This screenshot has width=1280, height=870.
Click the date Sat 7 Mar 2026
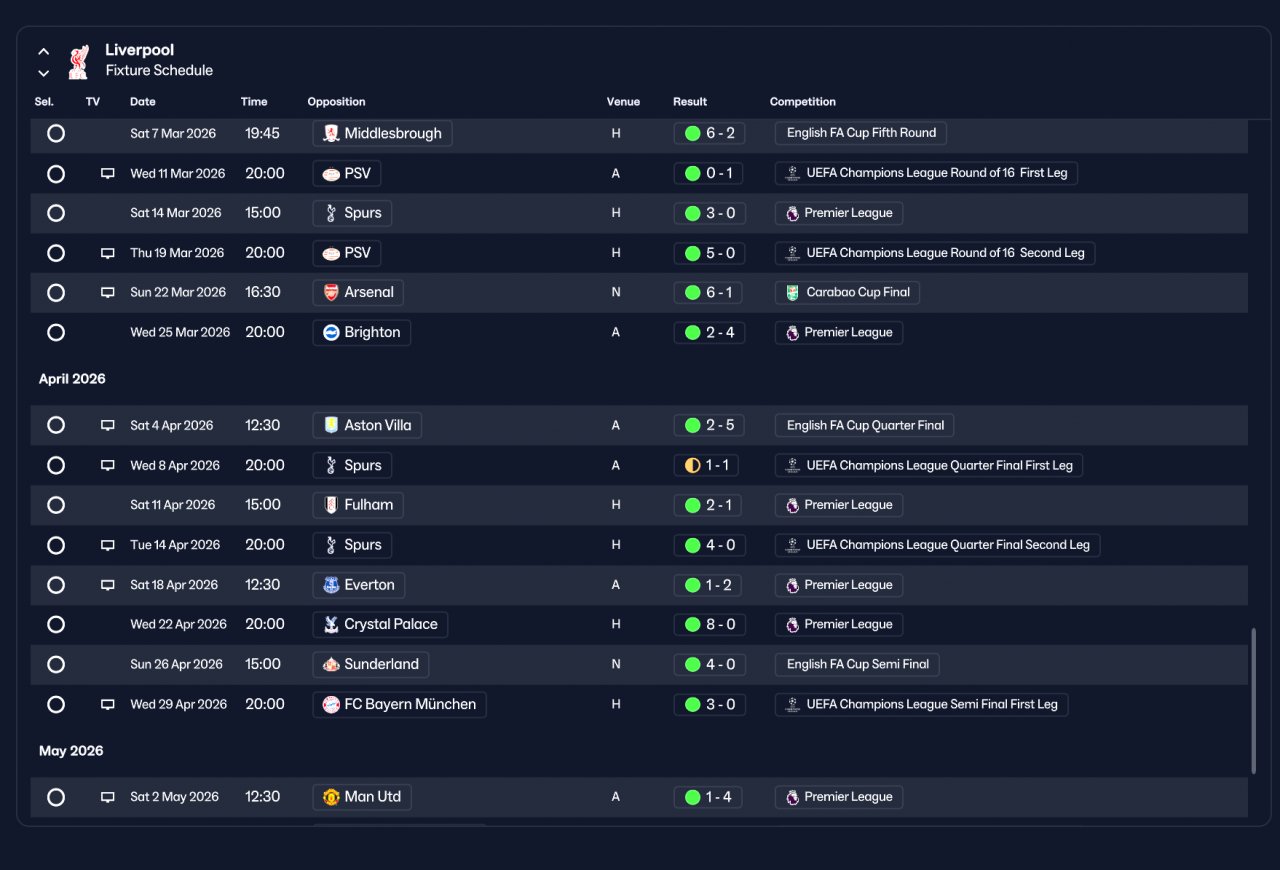(x=173, y=134)
